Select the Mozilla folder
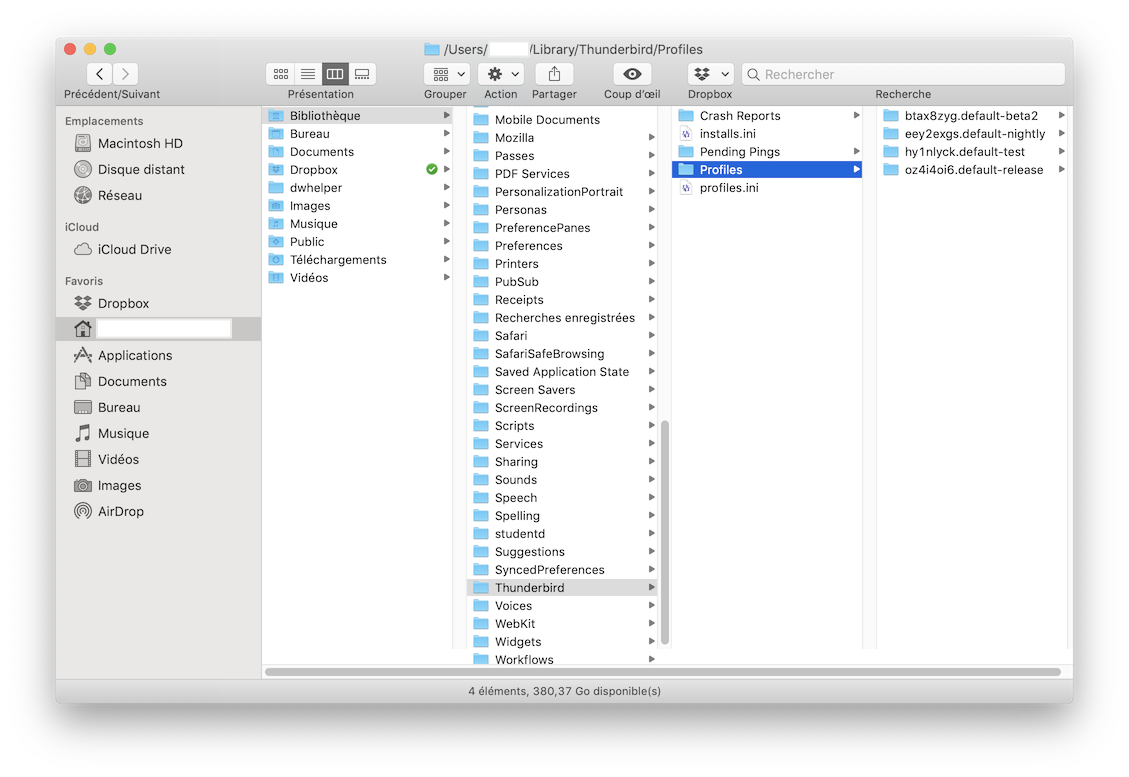1129x777 pixels. coord(563,138)
